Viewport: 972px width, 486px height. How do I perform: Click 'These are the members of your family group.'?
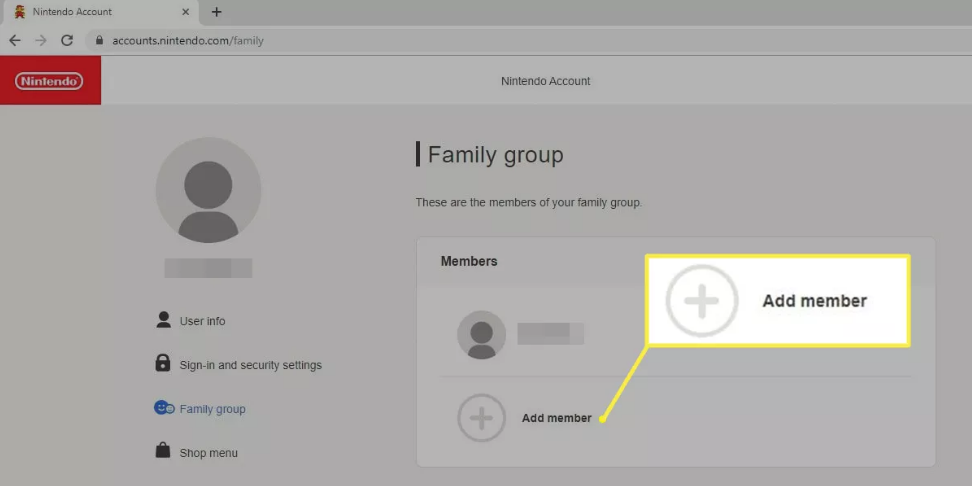pos(528,203)
